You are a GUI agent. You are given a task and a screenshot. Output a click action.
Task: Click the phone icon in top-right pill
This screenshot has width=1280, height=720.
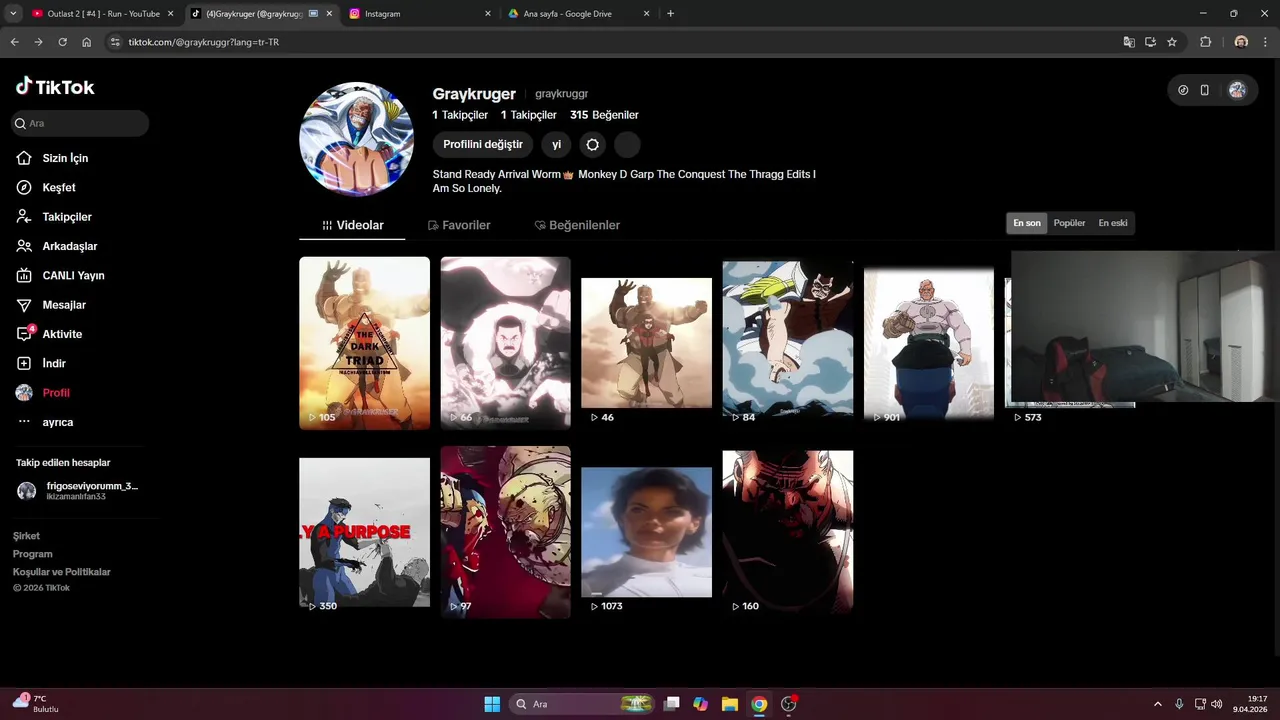[1205, 90]
